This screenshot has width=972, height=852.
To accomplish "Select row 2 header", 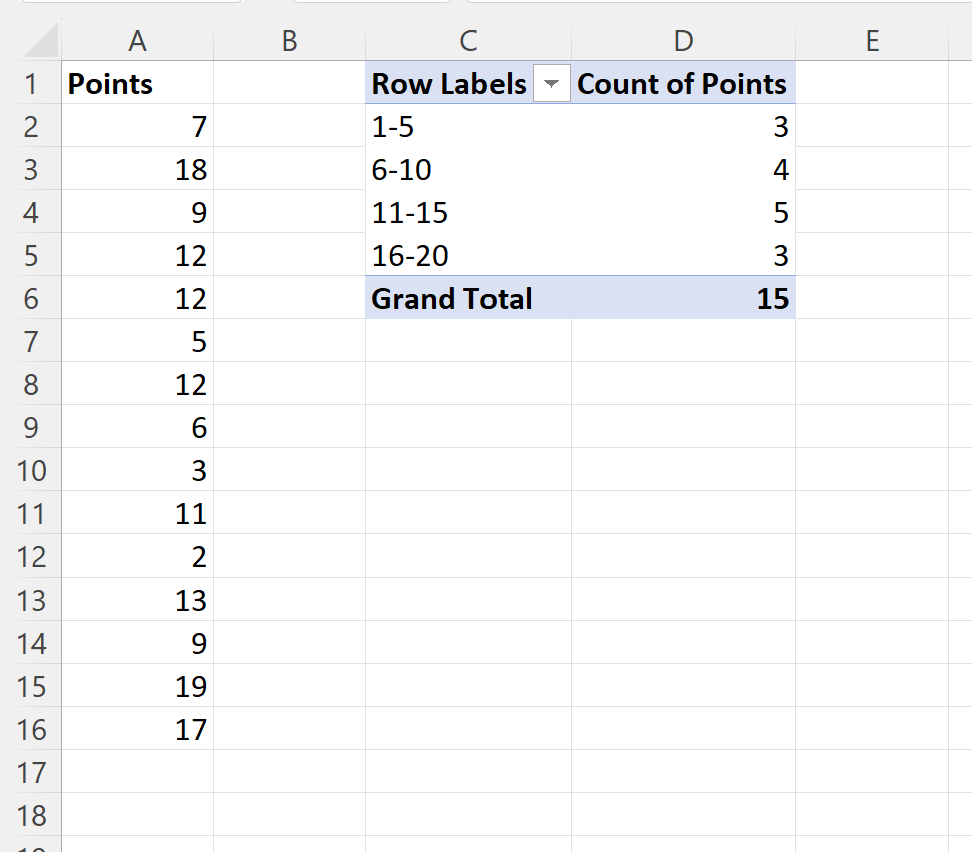I will click(x=31, y=126).
